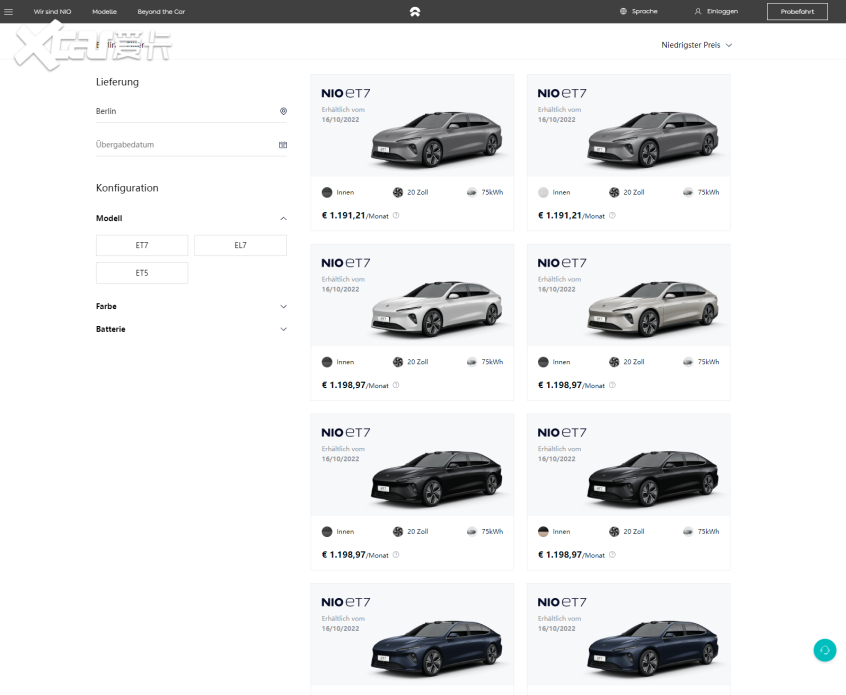Click 75kWh battery icon on first grey ET7
This screenshot has width=846, height=695.
(x=472, y=193)
